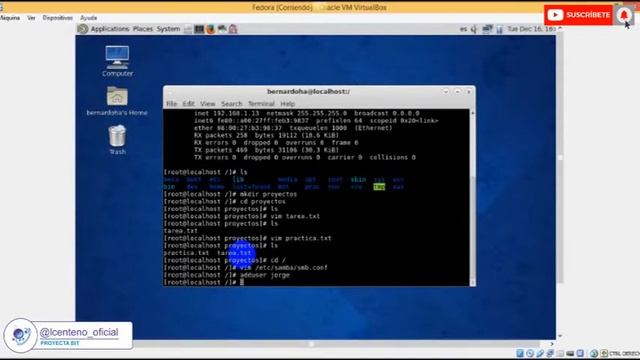Screen dimensions: 640x360
Task: Select the Computer desktop icon
Action: tap(117, 61)
